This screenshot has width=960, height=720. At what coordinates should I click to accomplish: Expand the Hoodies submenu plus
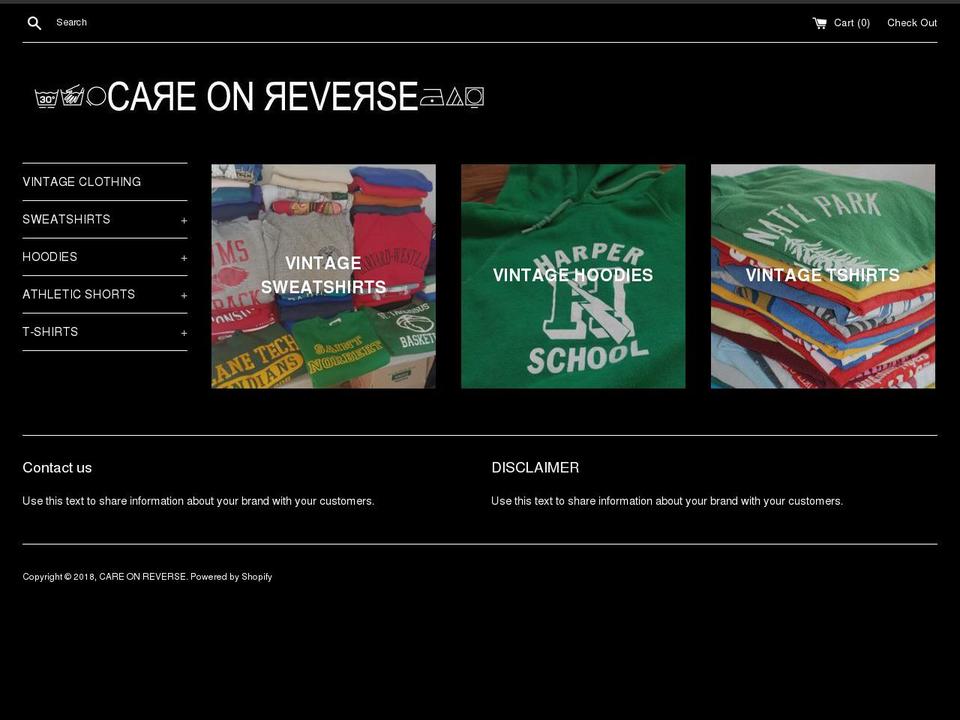pyautogui.click(x=184, y=258)
